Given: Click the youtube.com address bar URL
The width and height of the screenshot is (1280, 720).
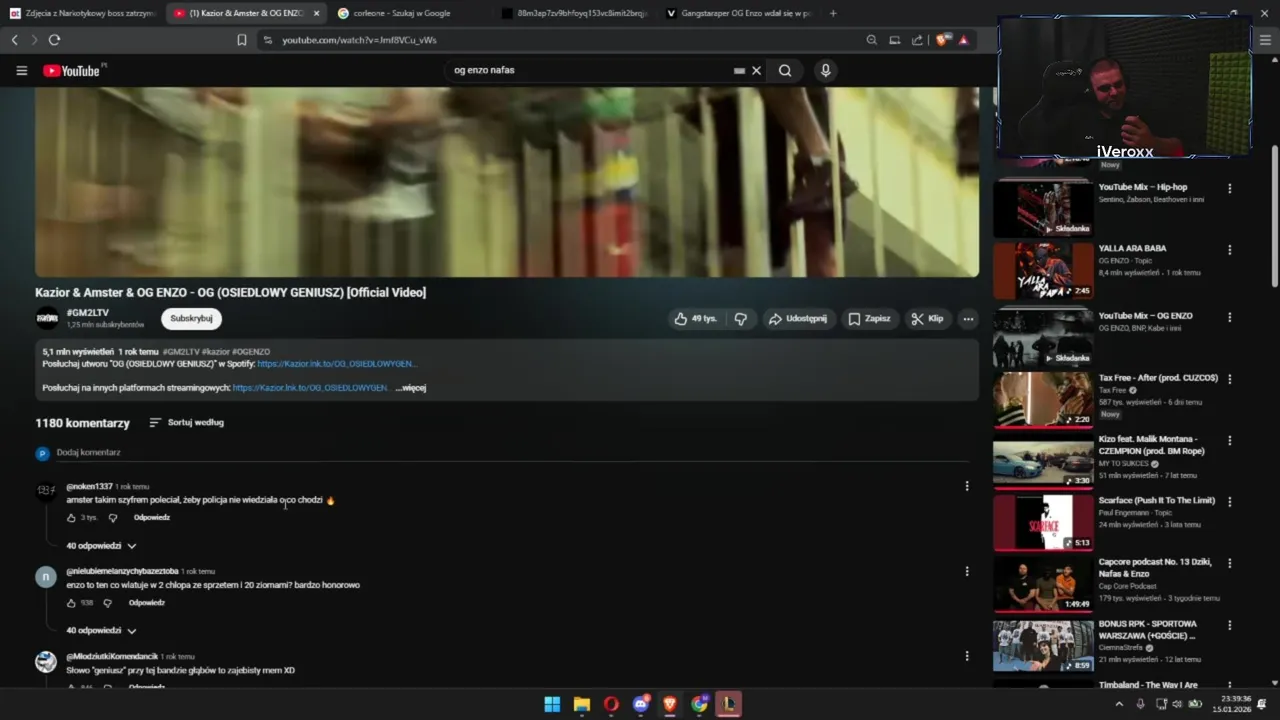Looking at the screenshot, I should 359,40.
